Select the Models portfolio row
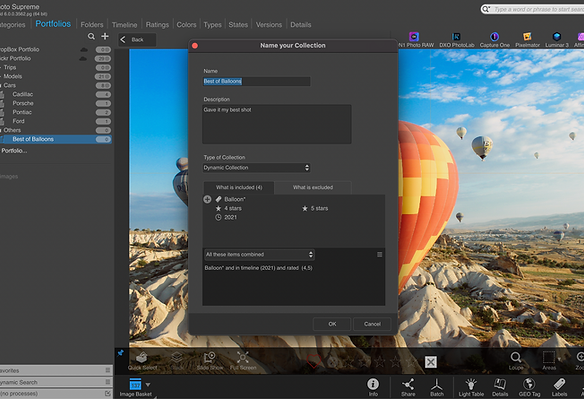Image resolution: width=584 pixels, height=399 pixels. point(56,76)
